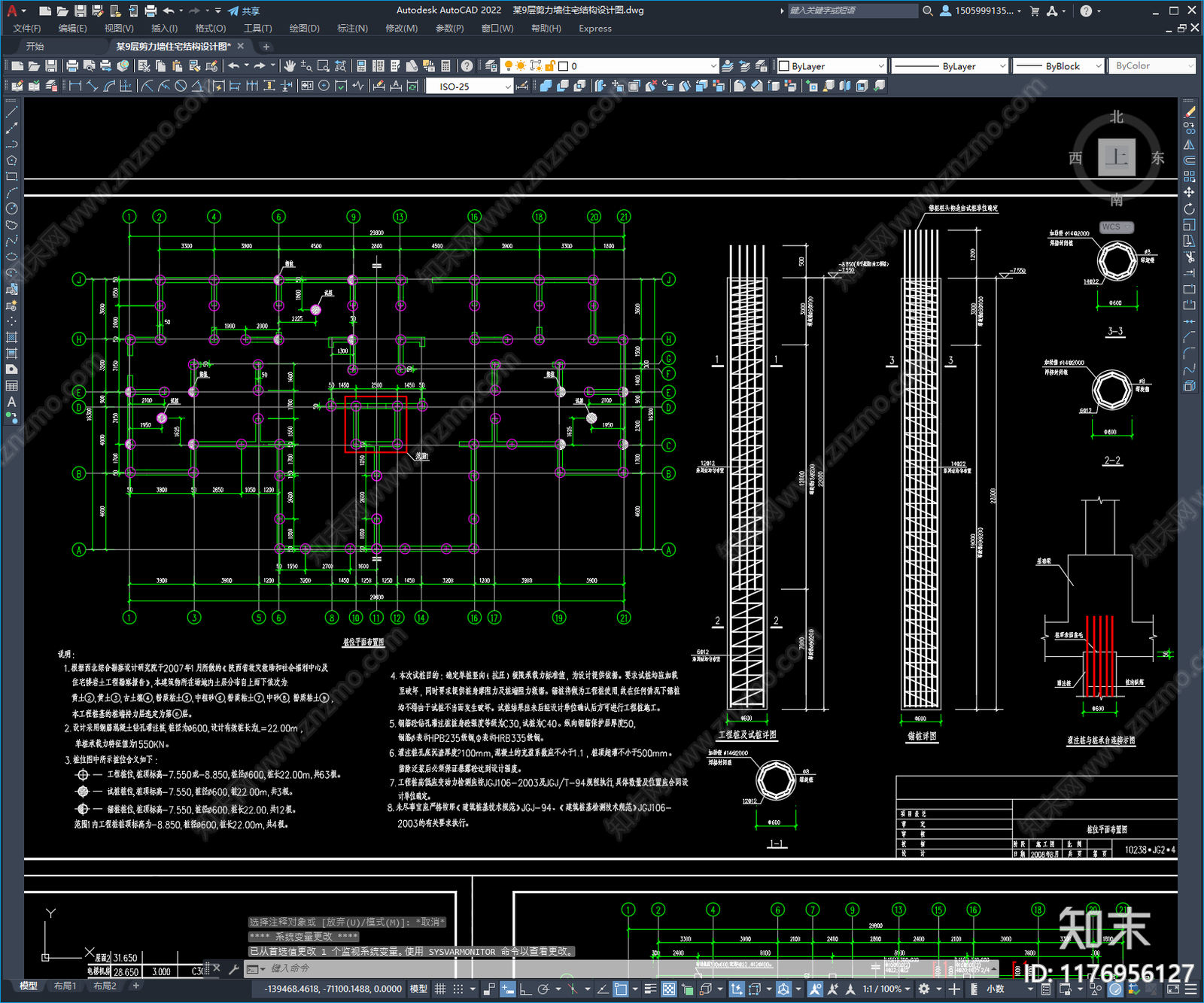Click the keyword search box in title bar
The width and height of the screenshot is (1204, 1003).
pos(853,11)
